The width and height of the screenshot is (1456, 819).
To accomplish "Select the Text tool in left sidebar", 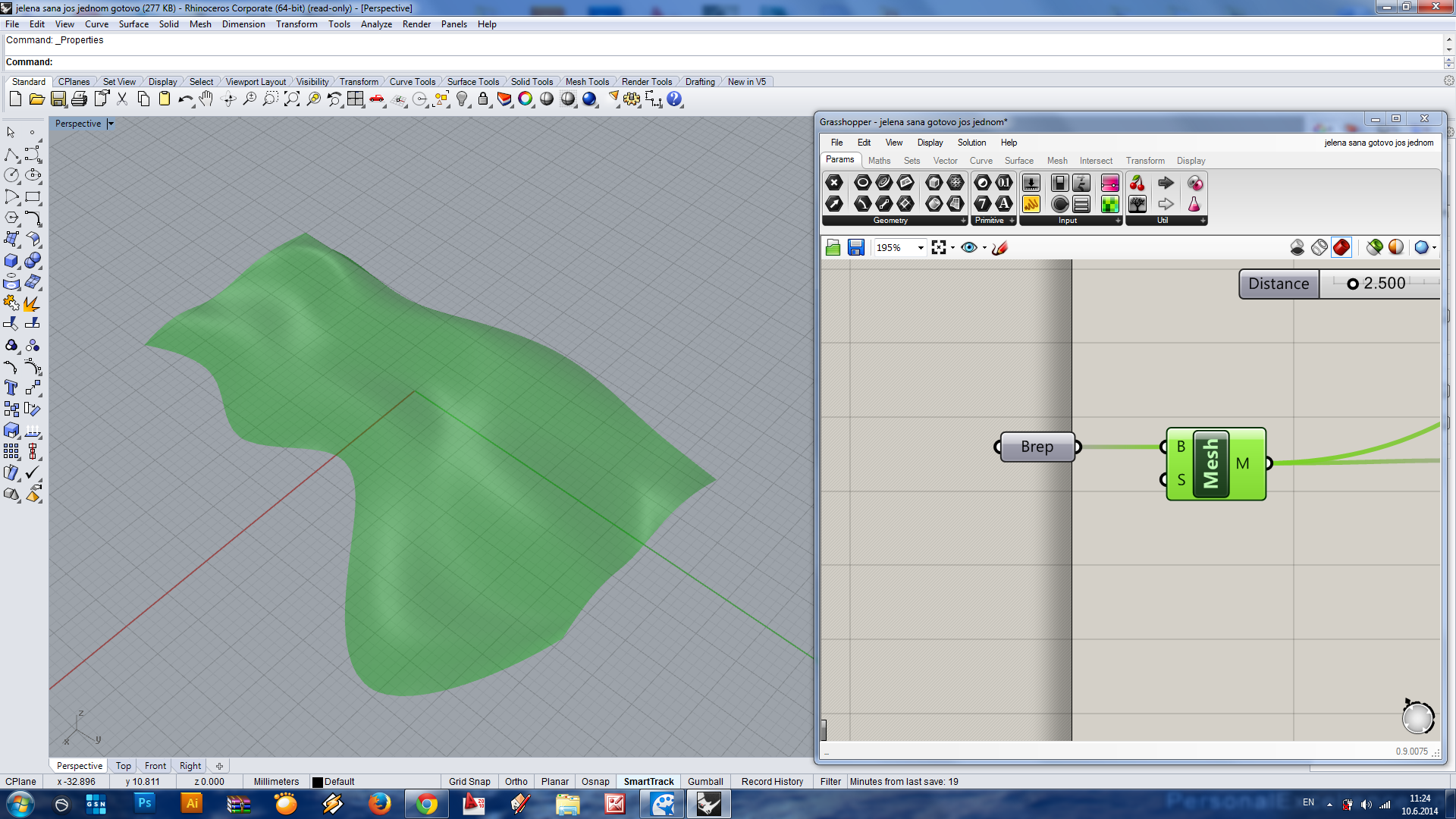I will (x=11, y=388).
